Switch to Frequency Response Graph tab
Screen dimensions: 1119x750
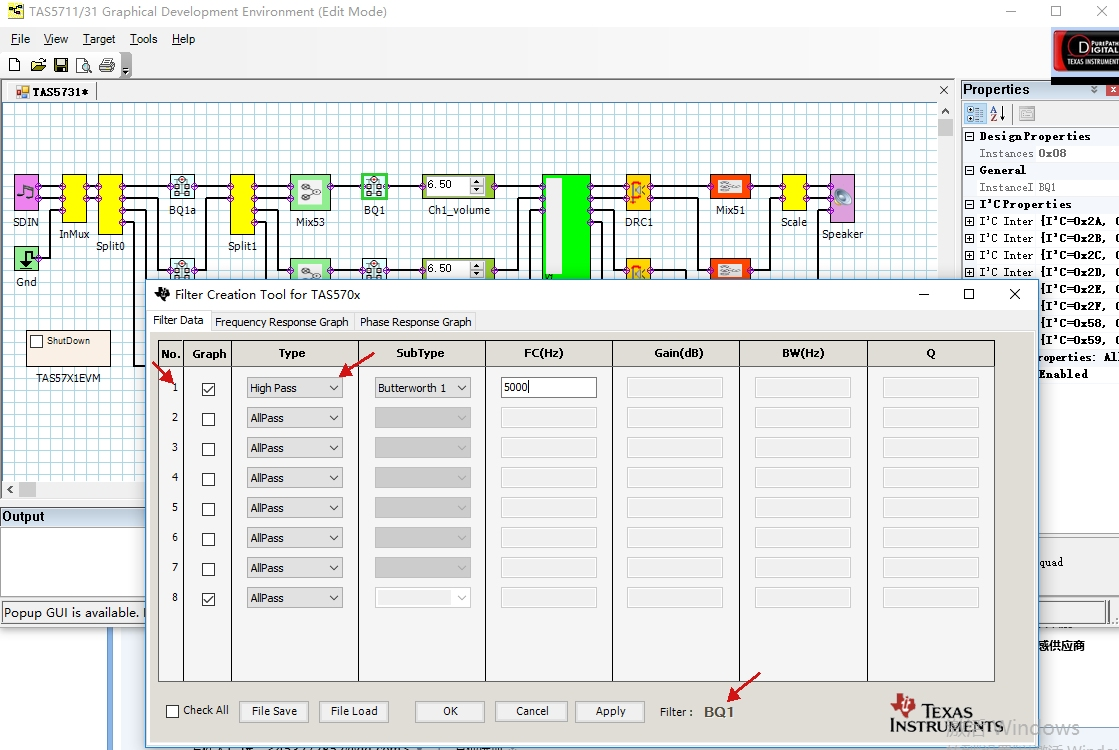[x=282, y=322]
